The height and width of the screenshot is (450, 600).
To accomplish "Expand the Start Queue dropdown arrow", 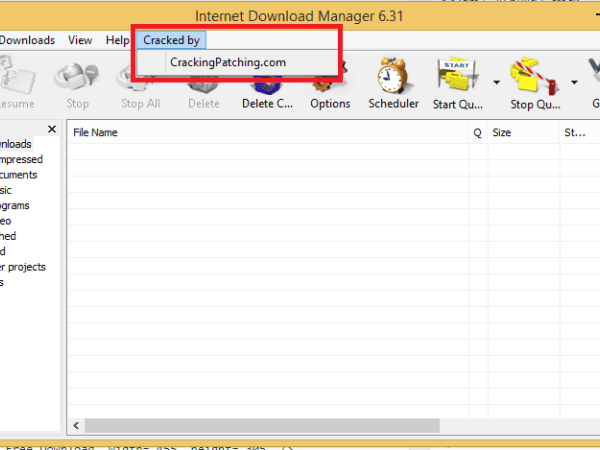I will pyautogui.click(x=496, y=82).
